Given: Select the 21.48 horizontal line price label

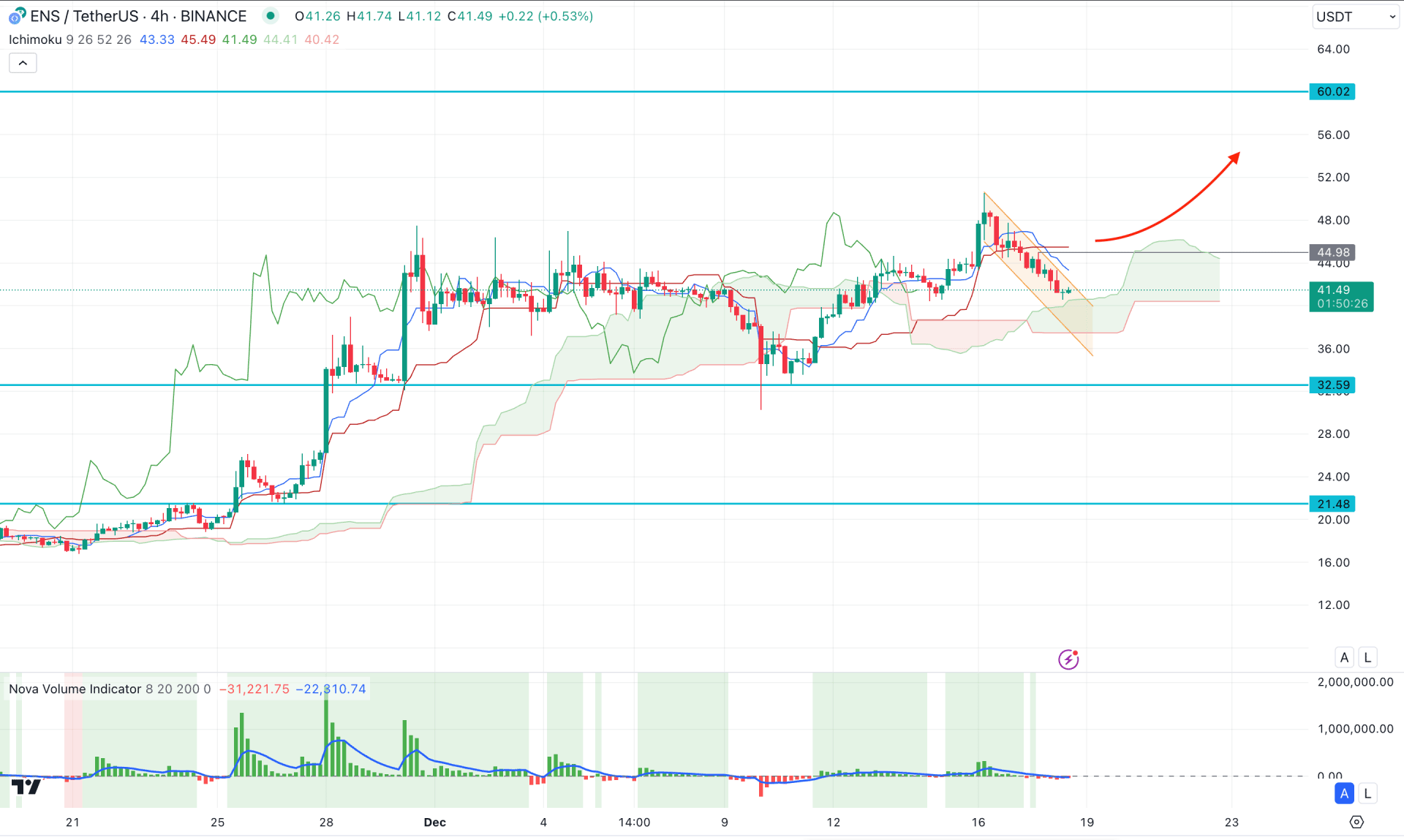Looking at the screenshot, I should 1332,504.
